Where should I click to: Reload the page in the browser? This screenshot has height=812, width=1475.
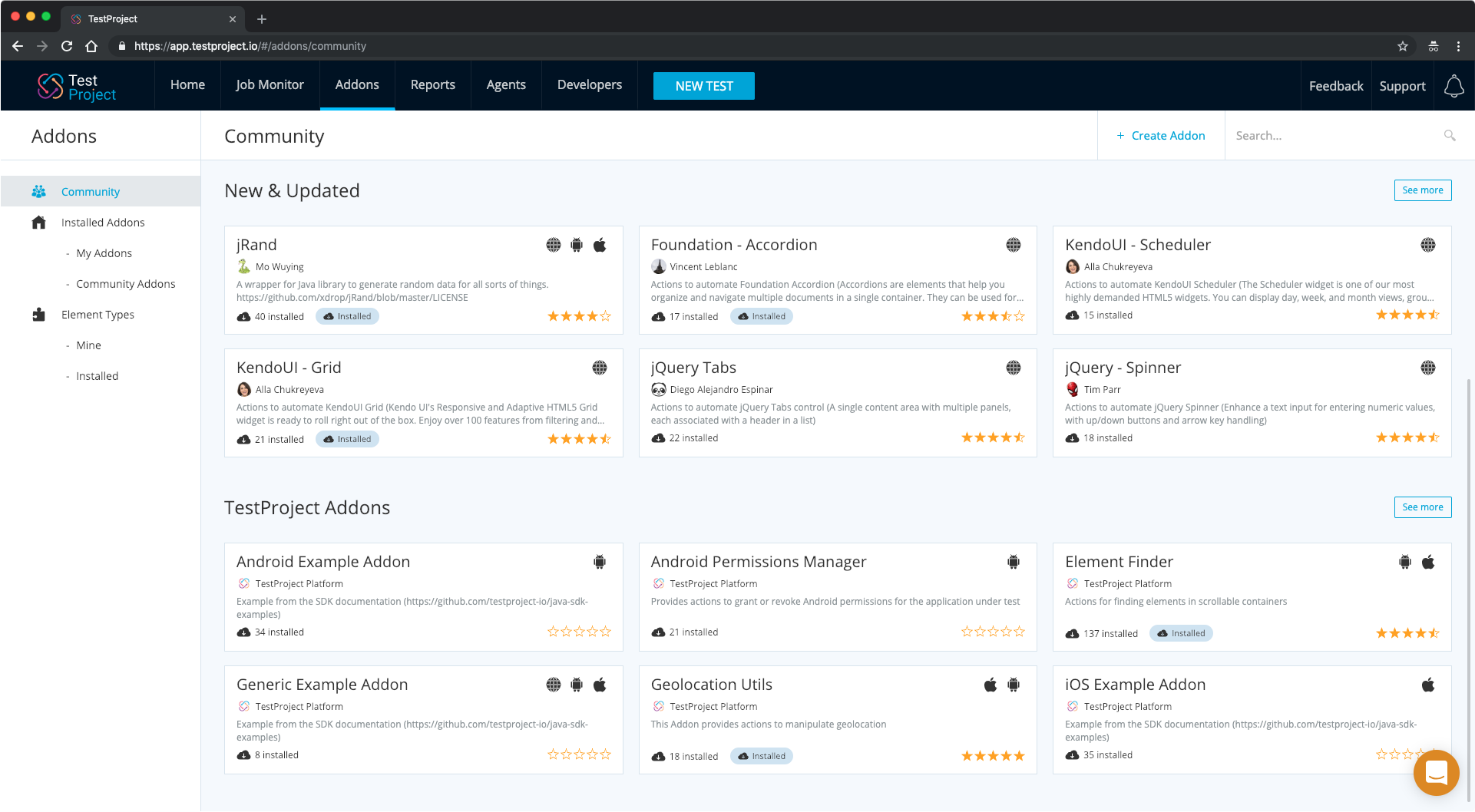click(67, 46)
